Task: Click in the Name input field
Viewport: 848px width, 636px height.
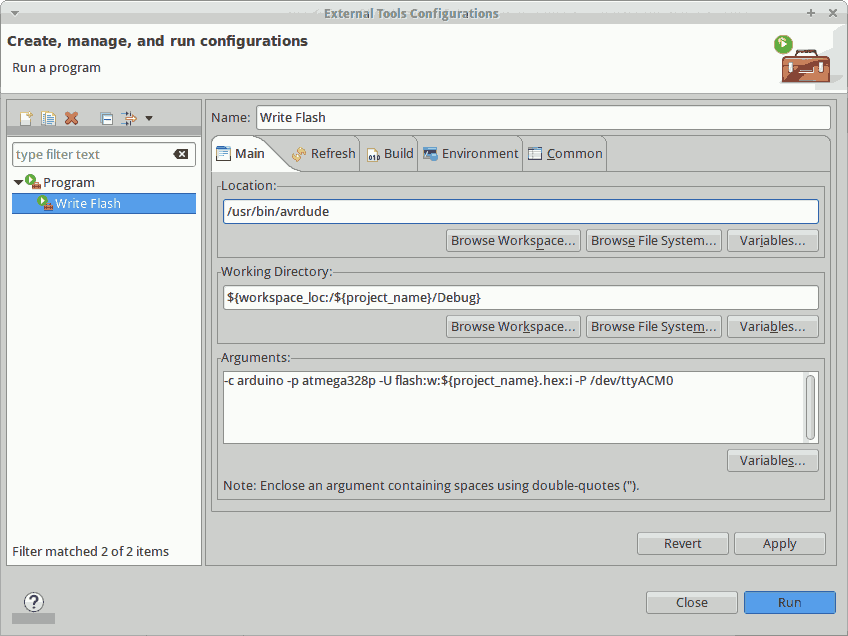Action: [x=542, y=117]
